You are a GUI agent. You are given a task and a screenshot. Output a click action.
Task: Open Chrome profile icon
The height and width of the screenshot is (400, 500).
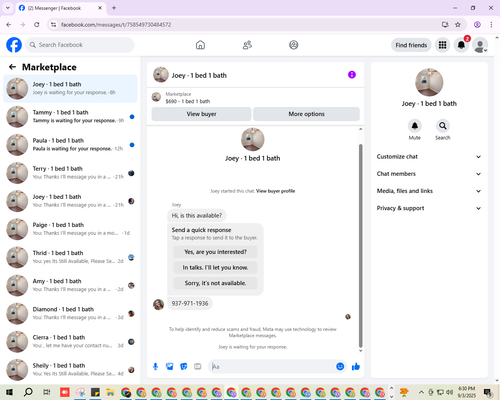coord(477,25)
